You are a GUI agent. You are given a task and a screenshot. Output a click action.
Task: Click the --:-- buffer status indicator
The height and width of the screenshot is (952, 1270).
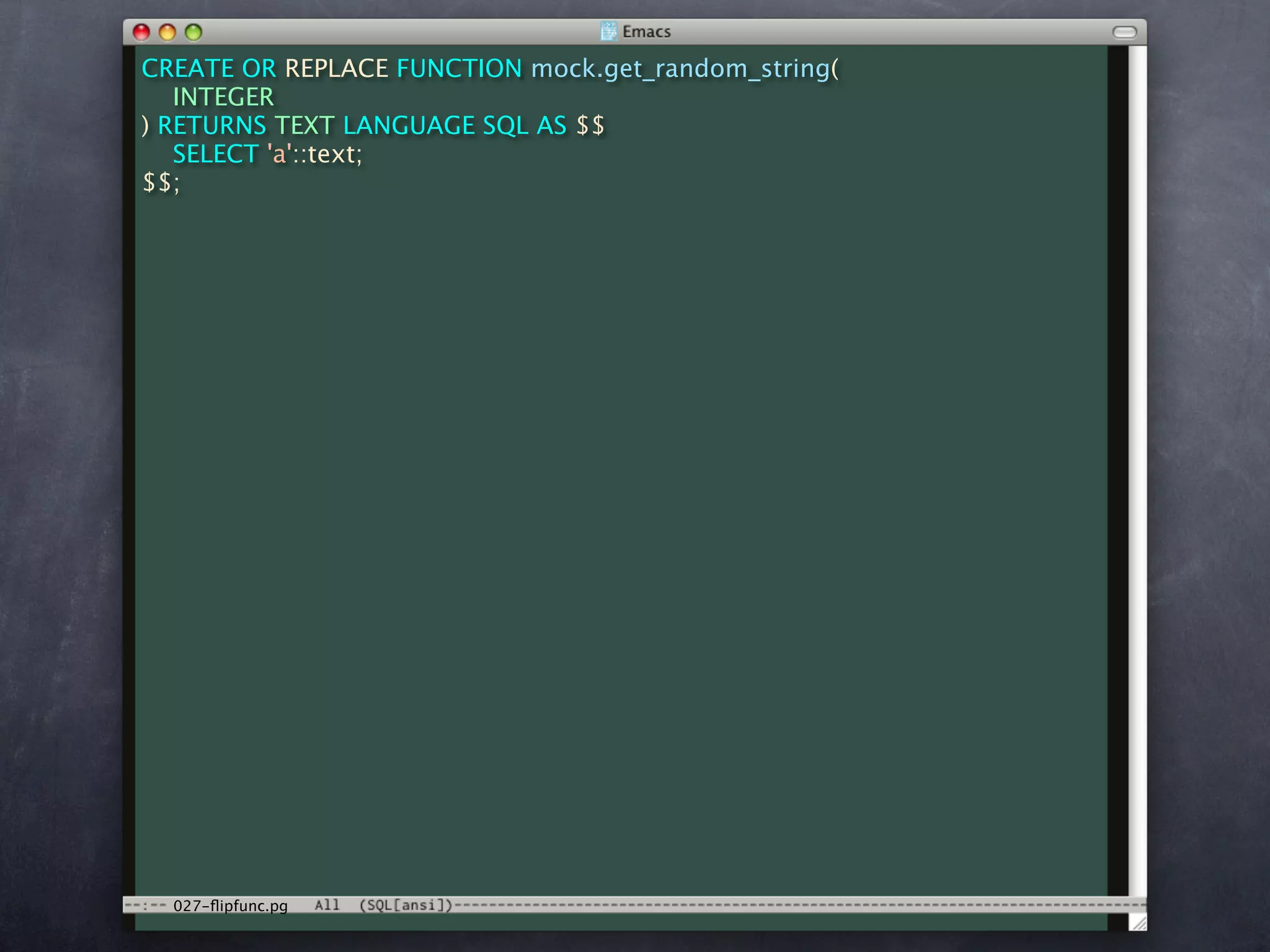(146, 906)
